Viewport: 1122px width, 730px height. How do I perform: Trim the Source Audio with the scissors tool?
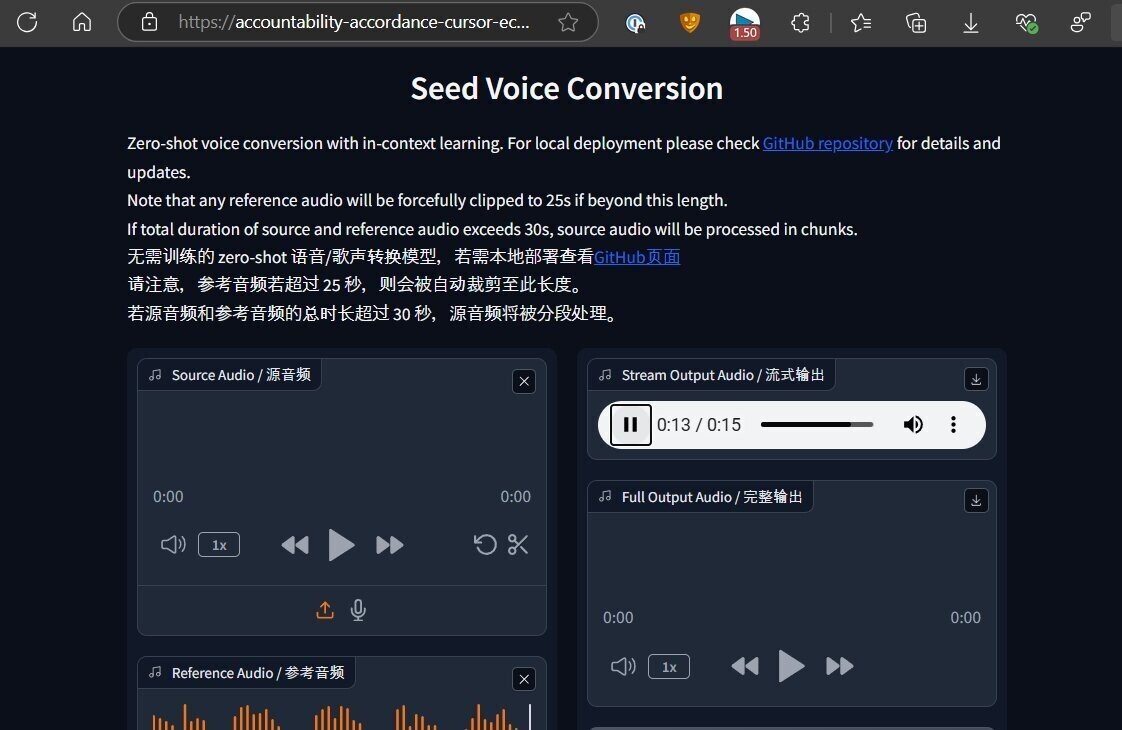(x=518, y=545)
